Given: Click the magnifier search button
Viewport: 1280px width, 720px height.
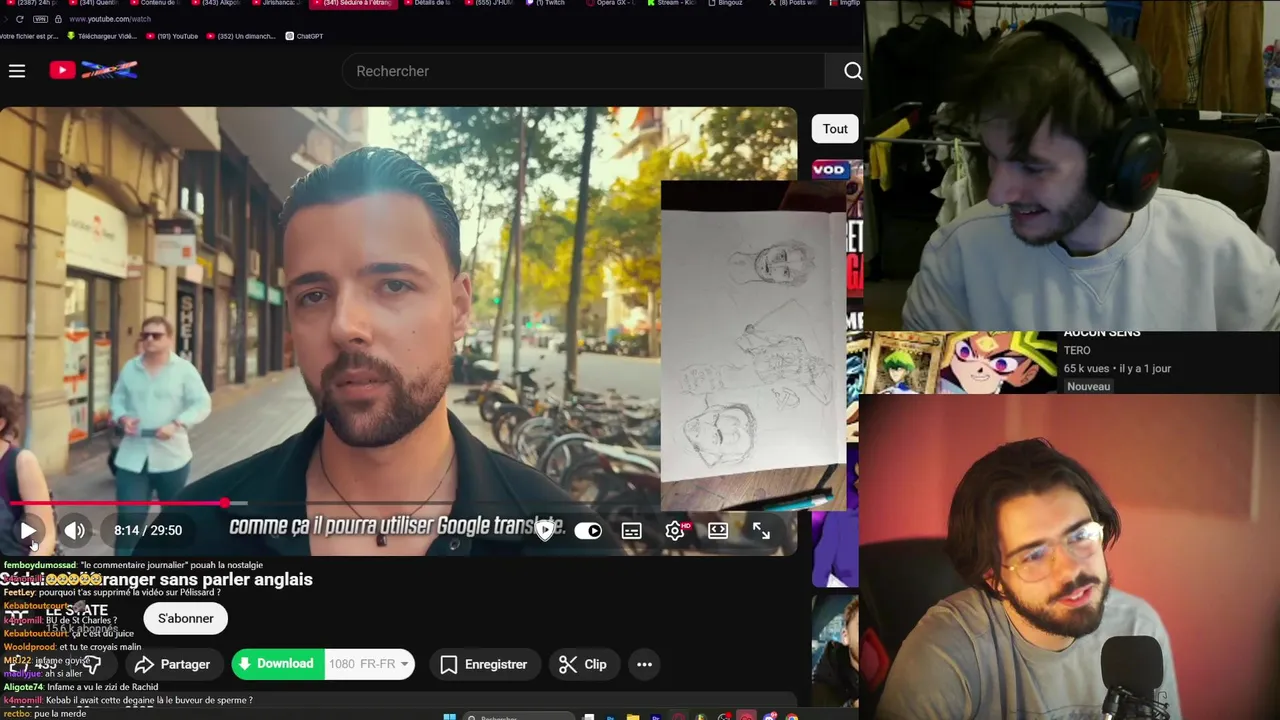Looking at the screenshot, I should 852,71.
